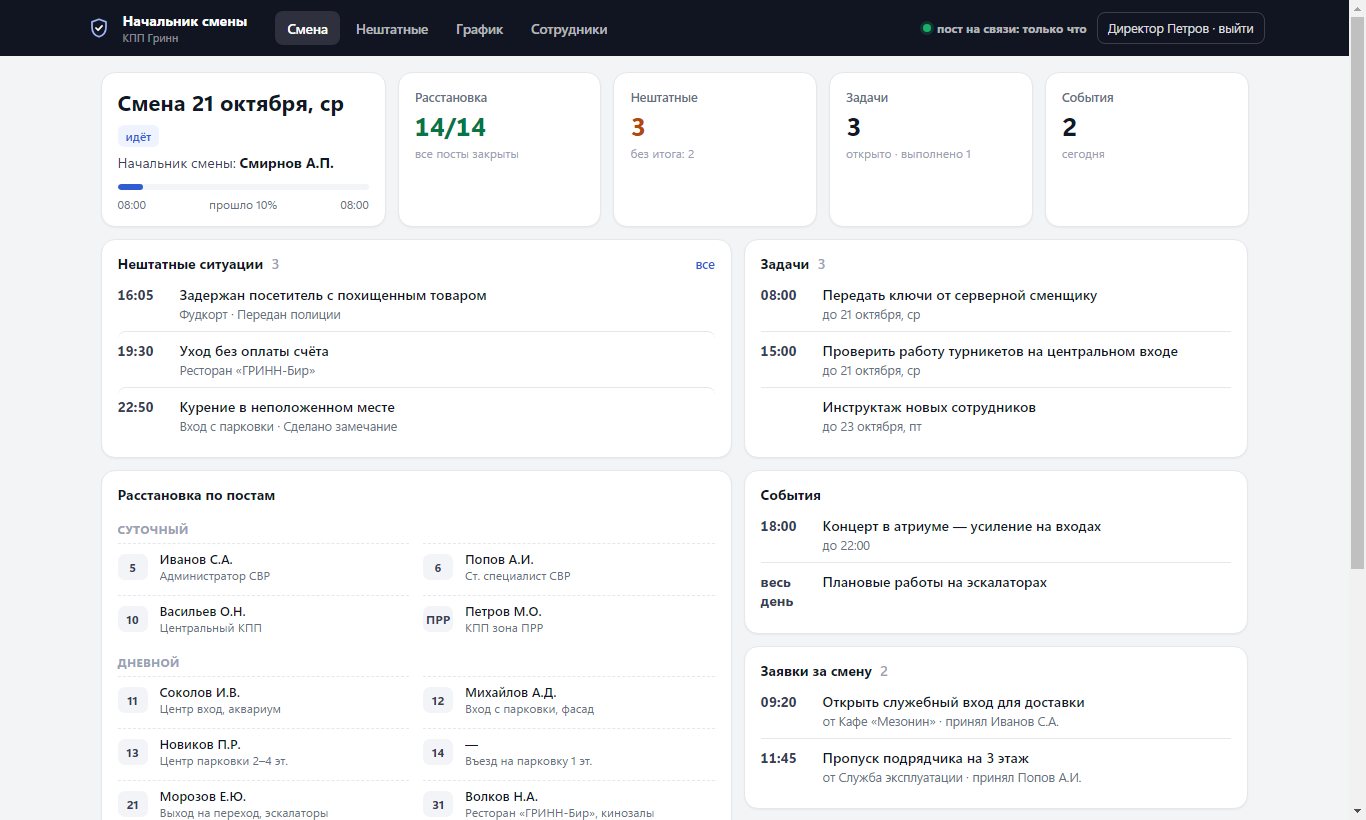The height and width of the screenshot is (820, 1366).
Task: Click post badge 12 for Михайлов А.Д.
Action: tap(438, 701)
